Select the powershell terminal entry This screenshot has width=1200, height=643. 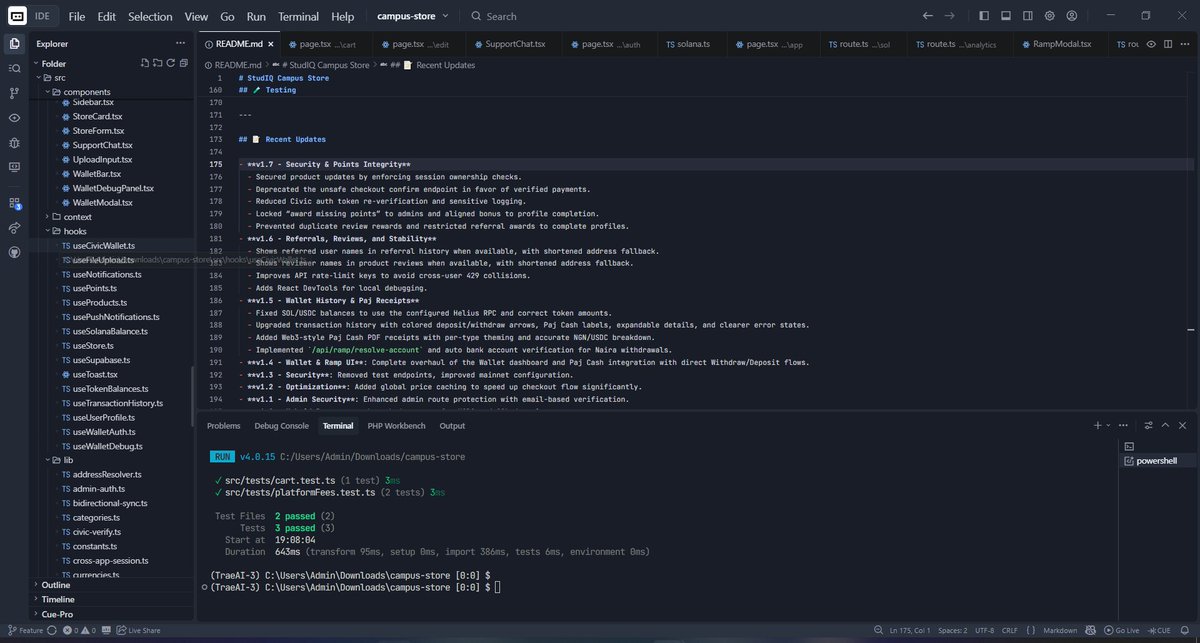[x=1156, y=461]
